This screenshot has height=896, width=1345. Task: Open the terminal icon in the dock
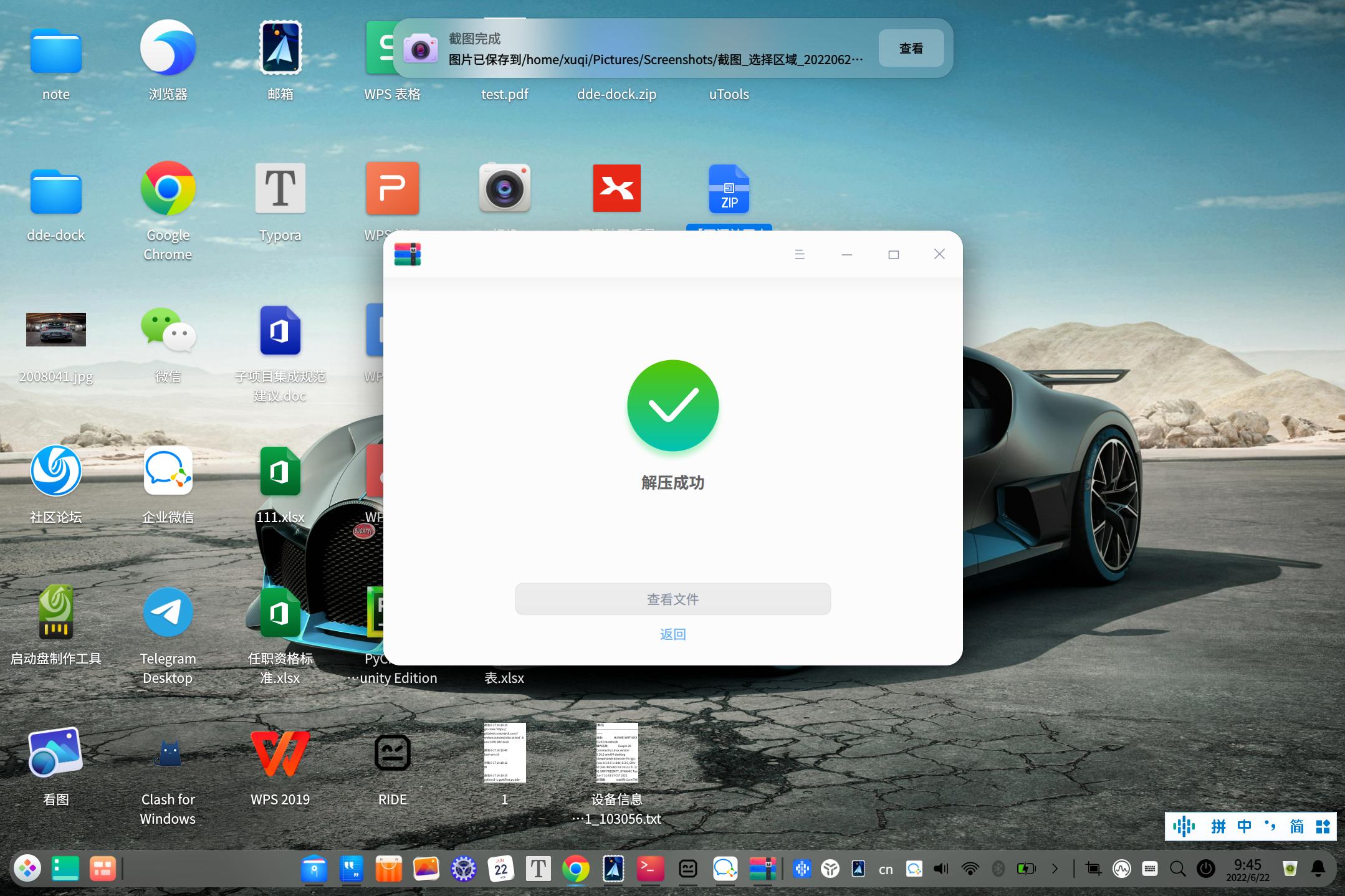tap(650, 869)
